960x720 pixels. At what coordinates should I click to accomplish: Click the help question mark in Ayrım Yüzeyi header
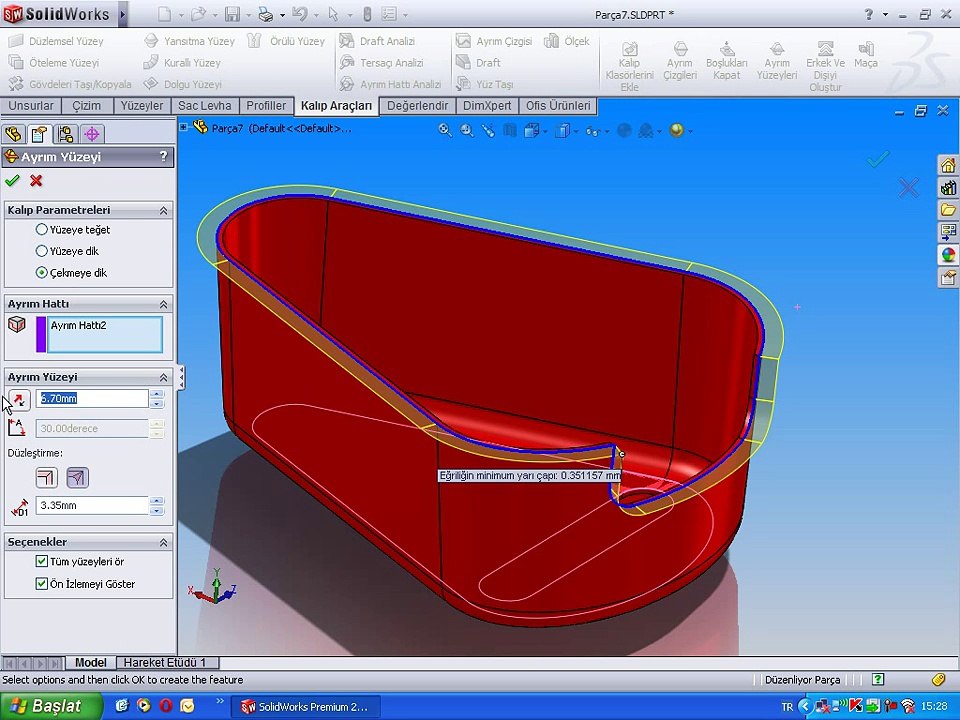(163, 156)
